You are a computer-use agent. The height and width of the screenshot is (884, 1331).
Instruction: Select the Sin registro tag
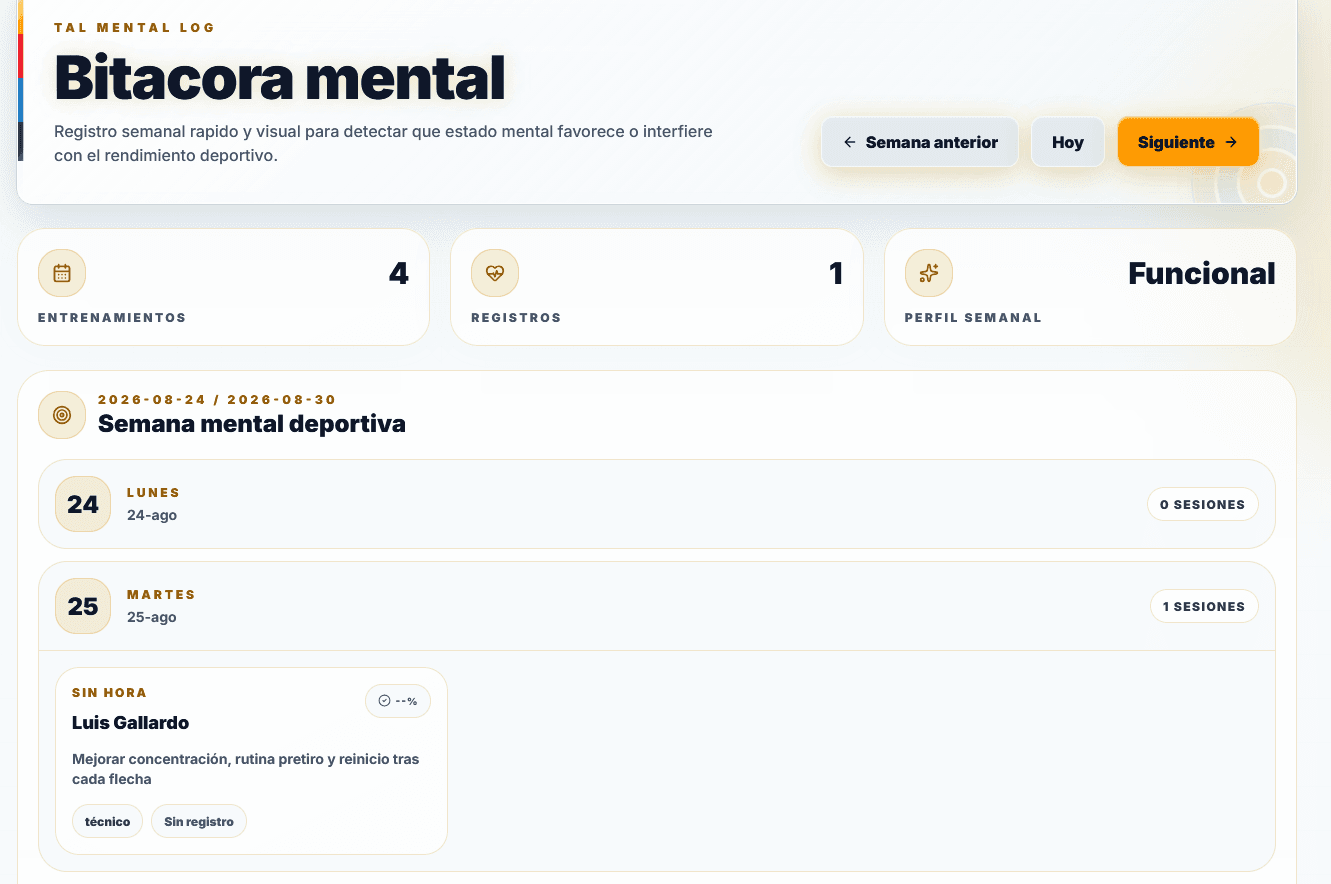pos(198,821)
